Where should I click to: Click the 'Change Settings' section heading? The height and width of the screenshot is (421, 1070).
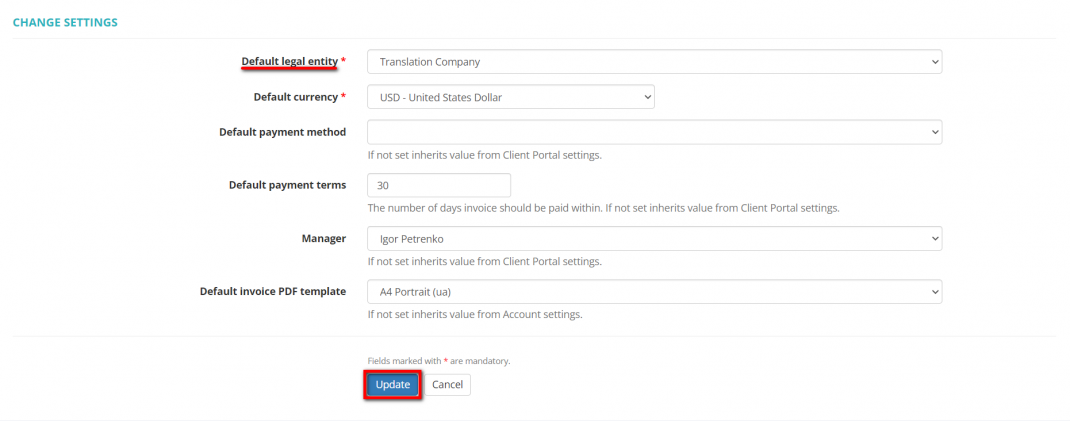(x=65, y=21)
